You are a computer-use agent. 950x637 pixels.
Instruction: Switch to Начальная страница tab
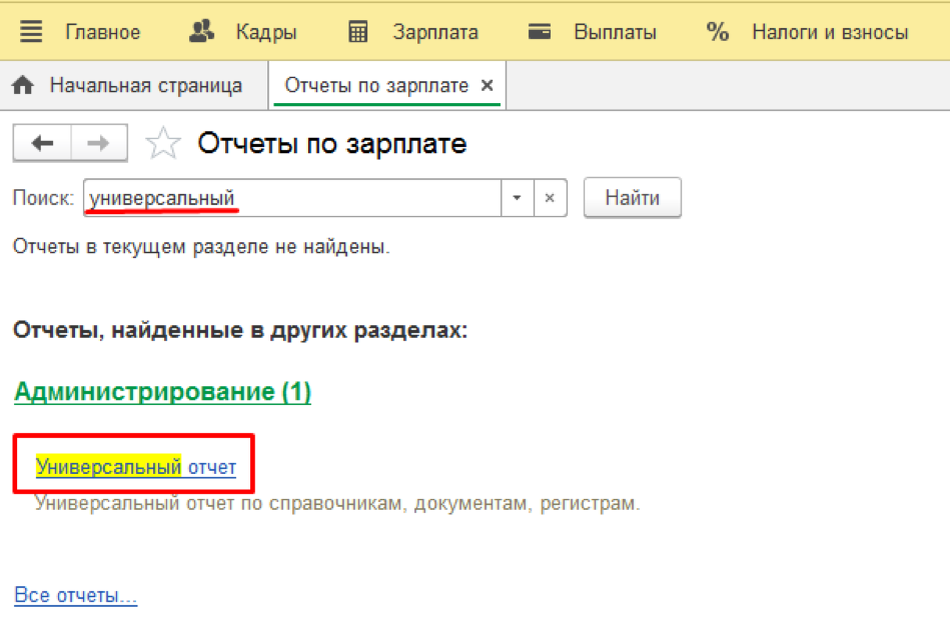point(146,85)
